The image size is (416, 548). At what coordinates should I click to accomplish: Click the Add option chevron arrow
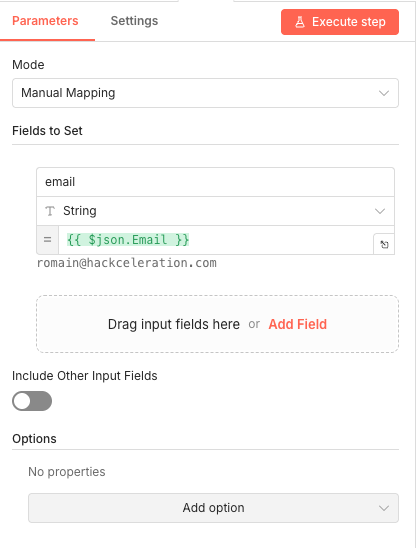384,508
